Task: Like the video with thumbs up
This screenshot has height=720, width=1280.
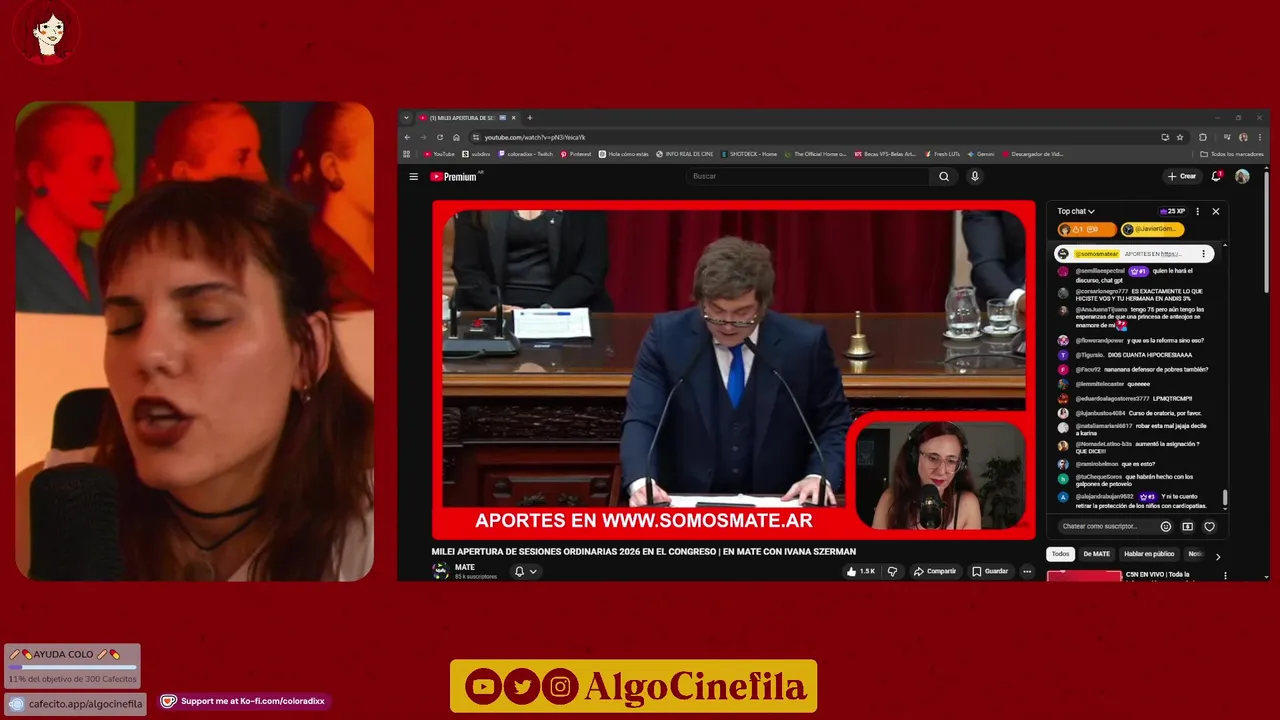Action: pyautogui.click(x=862, y=571)
